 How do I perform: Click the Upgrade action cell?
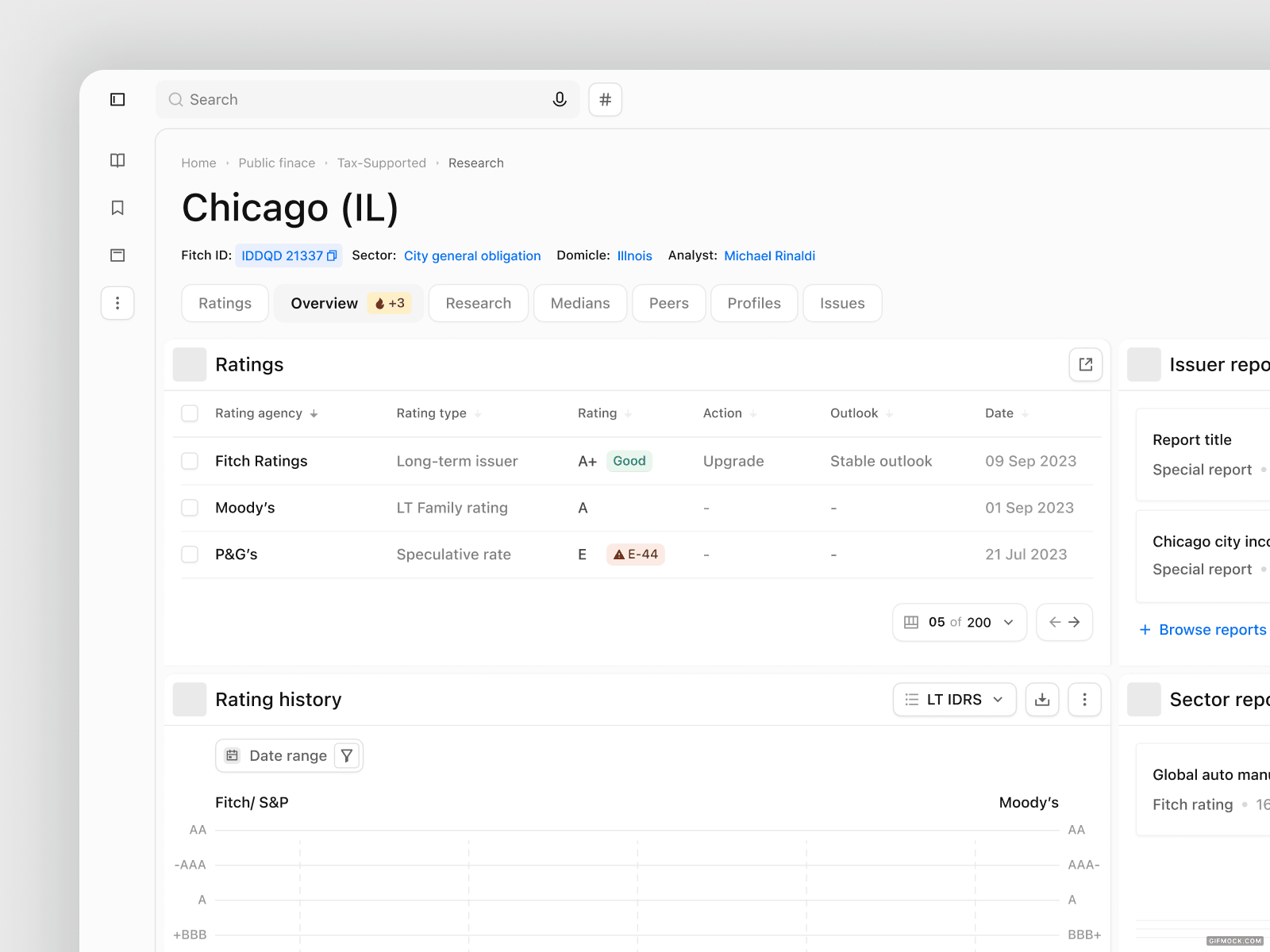coord(733,461)
